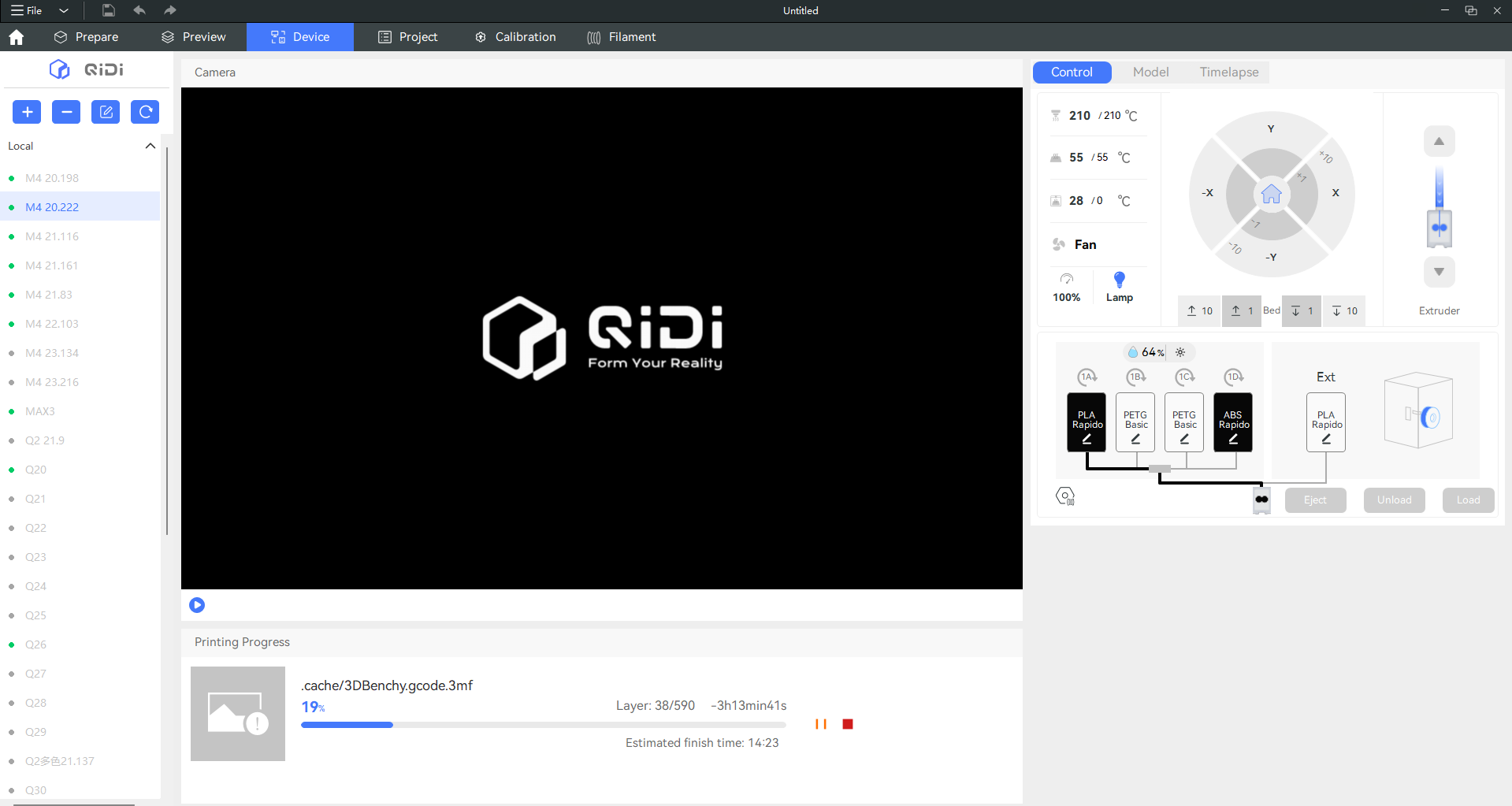
Task: Redo the last action
Action: [x=169, y=10]
